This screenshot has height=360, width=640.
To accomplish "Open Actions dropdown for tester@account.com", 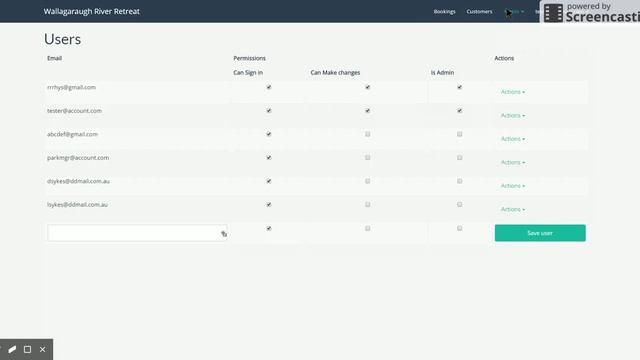I will pyautogui.click(x=513, y=116).
